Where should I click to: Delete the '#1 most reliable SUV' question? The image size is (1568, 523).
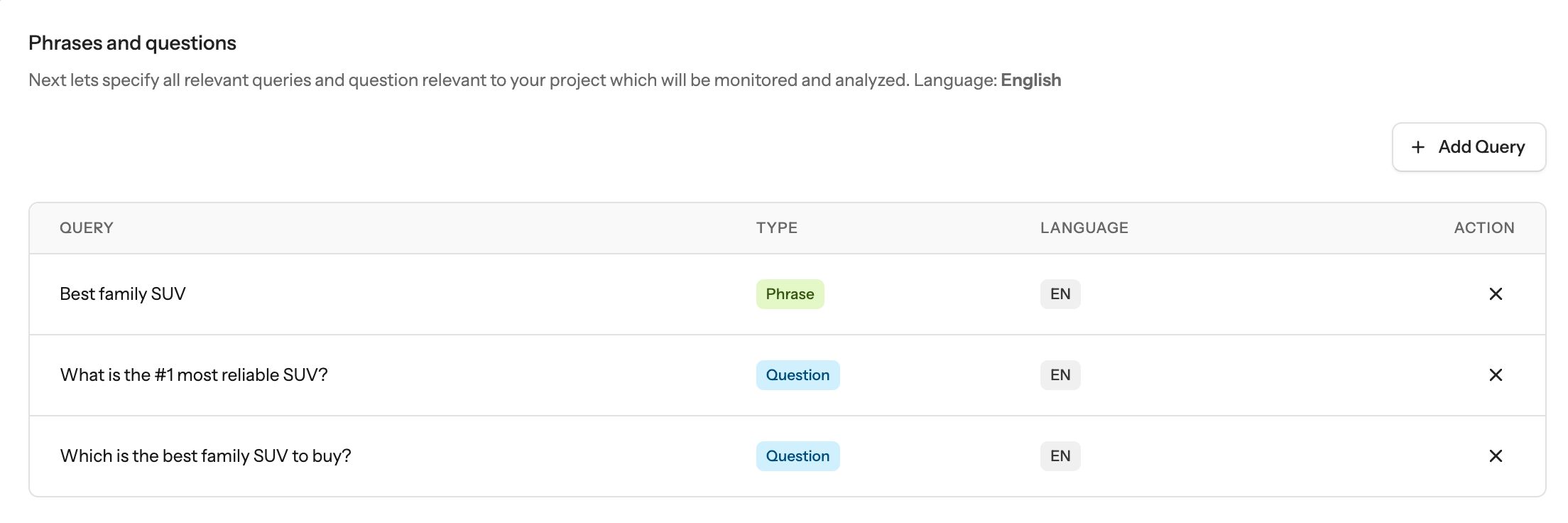pos(1495,375)
